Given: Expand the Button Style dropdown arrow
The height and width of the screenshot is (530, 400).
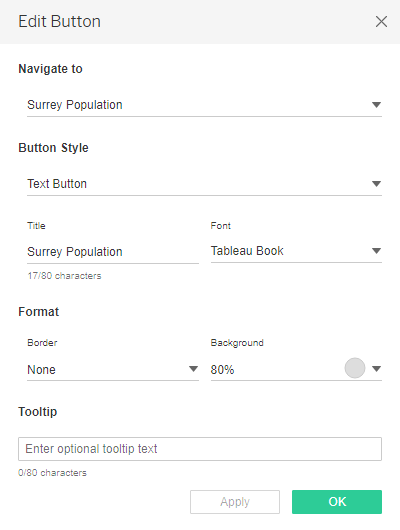Looking at the screenshot, I should pyautogui.click(x=376, y=184).
